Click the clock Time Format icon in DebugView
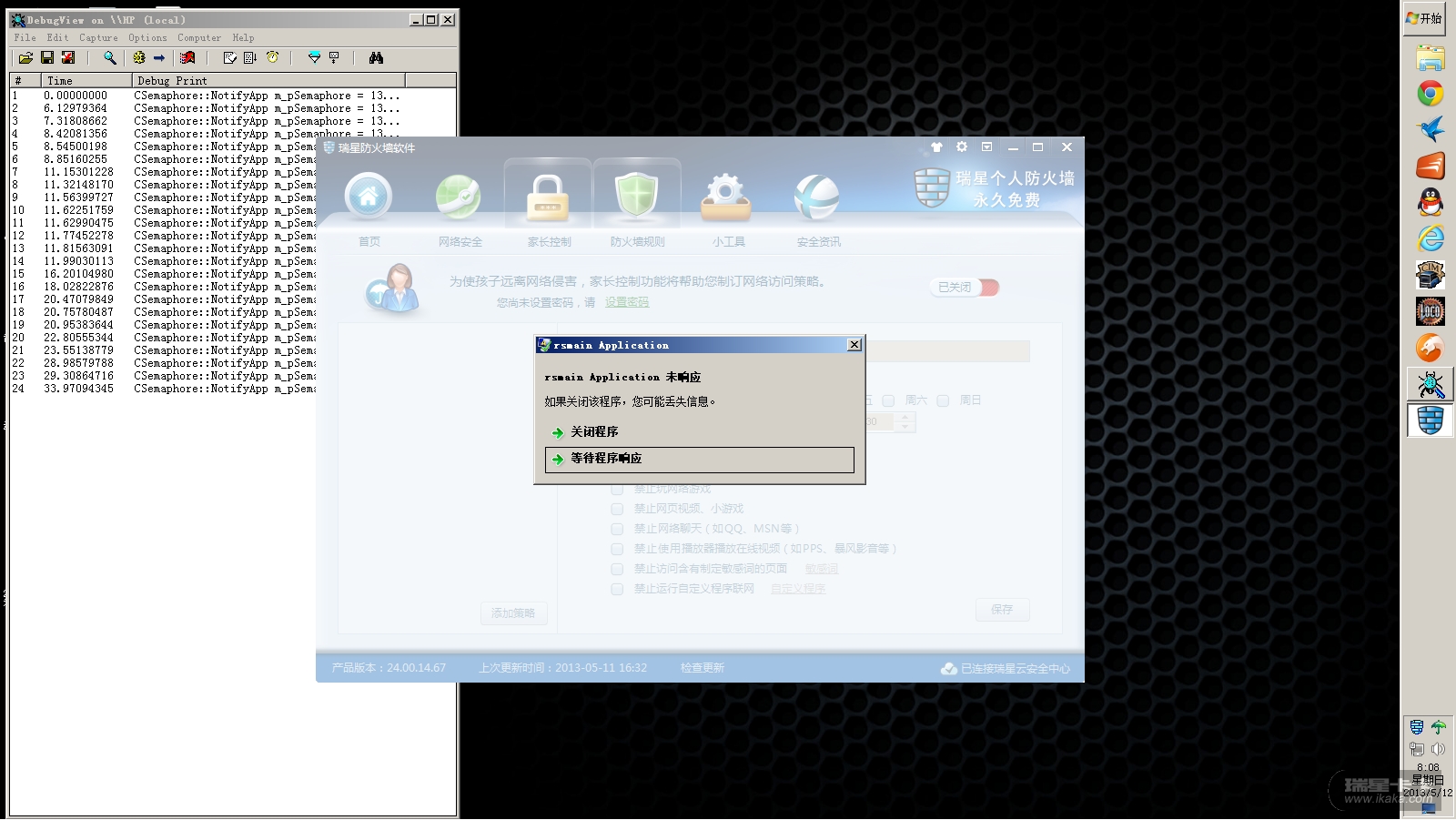Screen dimensions: 1456x820 pyautogui.click(x=272, y=57)
